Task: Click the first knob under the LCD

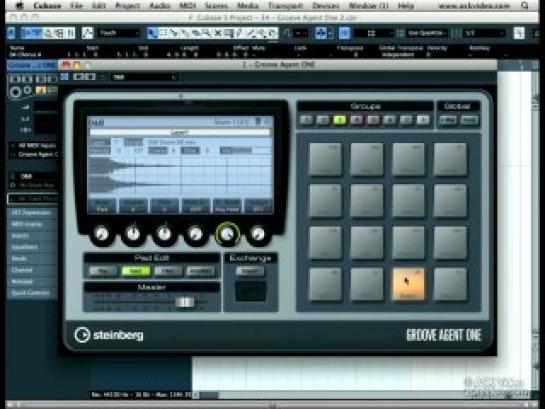Action: pos(101,234)
